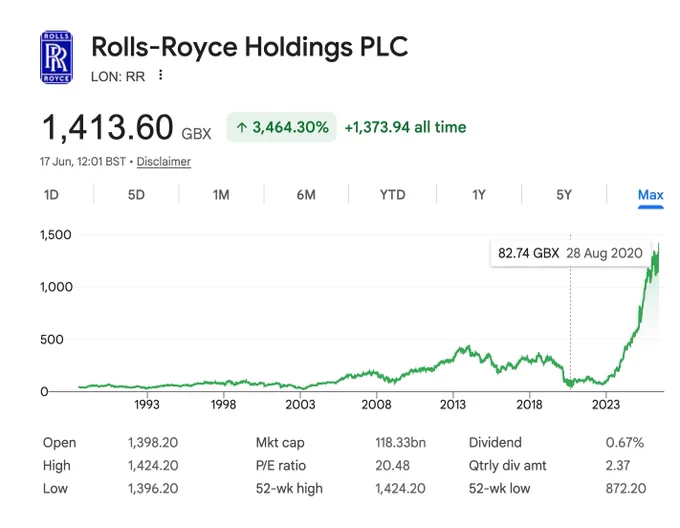Viewport: 680px width, 528px height.
Task: Click the +1,373.94 all time change text
Action: 405,127
